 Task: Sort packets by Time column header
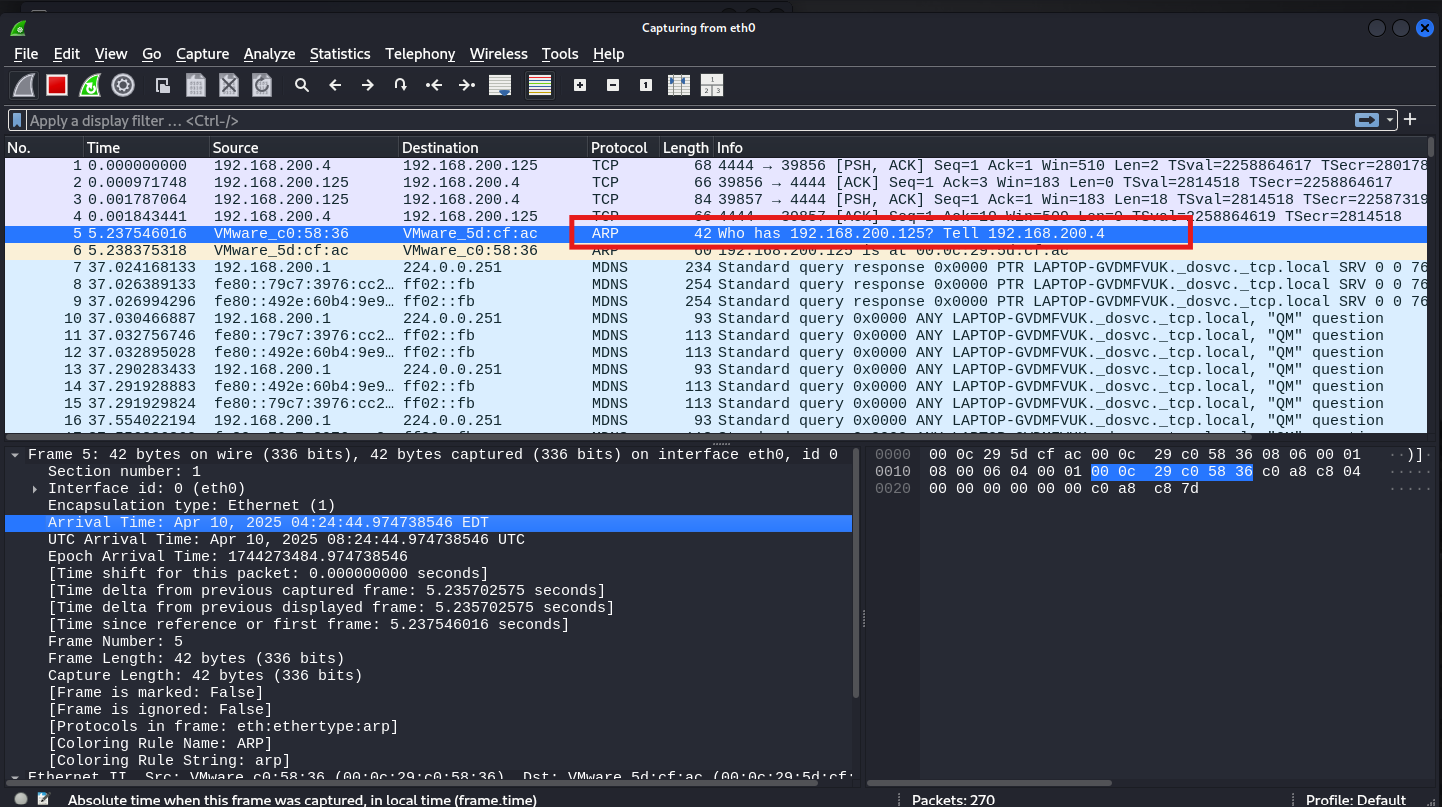click(x=146, y=147)
